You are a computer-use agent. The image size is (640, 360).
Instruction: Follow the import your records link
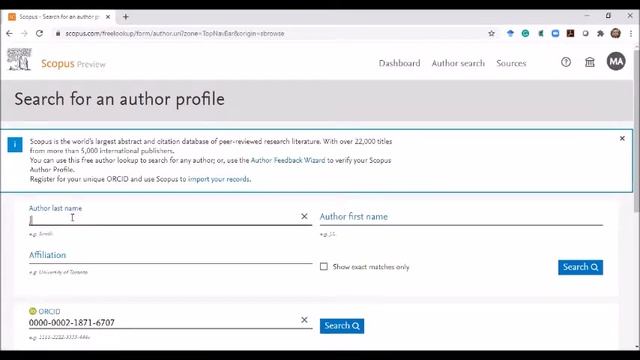click(219, 179)
